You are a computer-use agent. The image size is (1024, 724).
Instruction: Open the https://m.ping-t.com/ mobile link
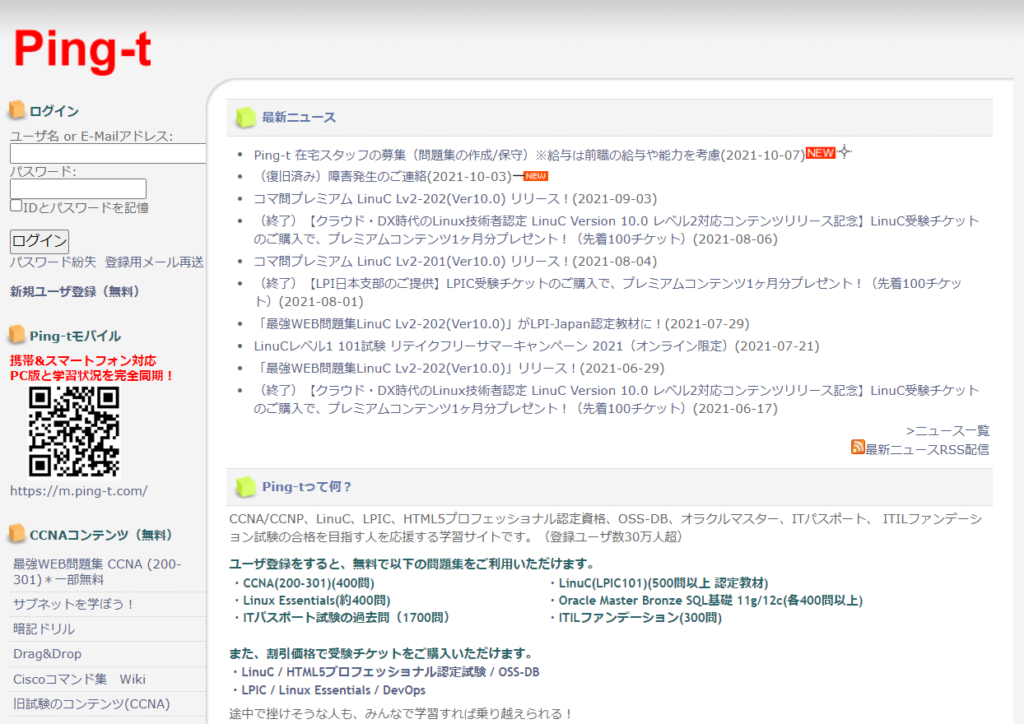click(x=78, y=491)
